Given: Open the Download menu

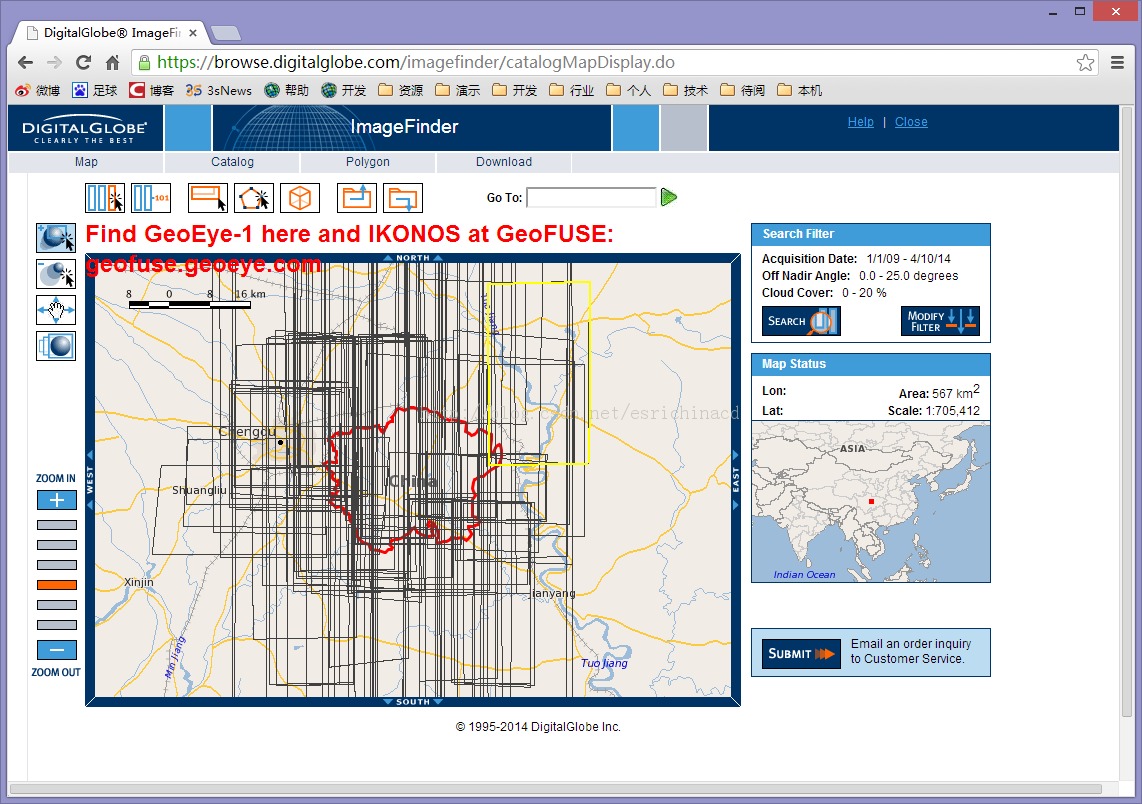Looking at the screenshot, I should (x=504, y=162).
